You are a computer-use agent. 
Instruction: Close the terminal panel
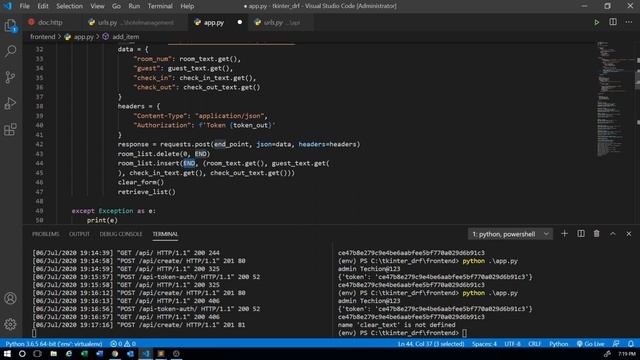[x=629, y=233]
